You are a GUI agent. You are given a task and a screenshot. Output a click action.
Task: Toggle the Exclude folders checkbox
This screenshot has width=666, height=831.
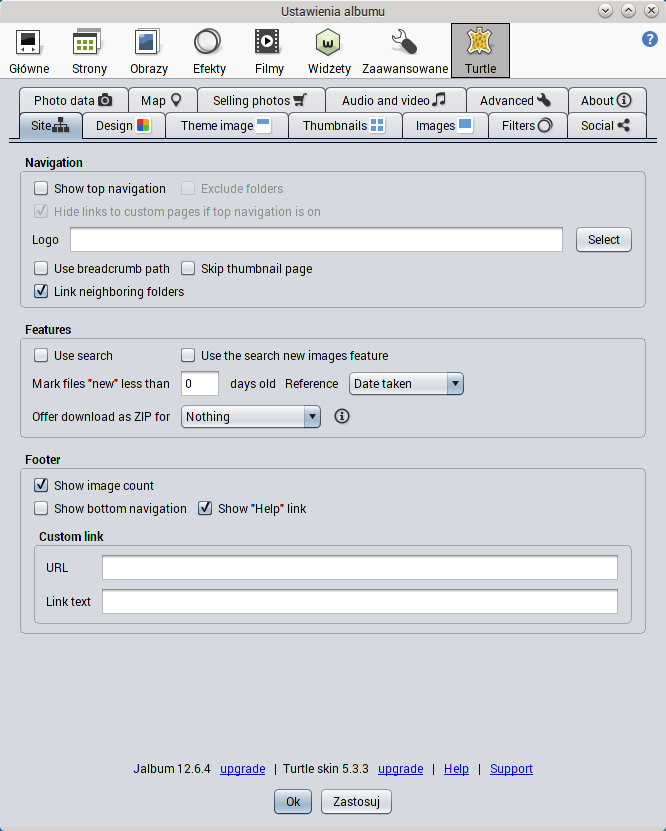point(188,188)
